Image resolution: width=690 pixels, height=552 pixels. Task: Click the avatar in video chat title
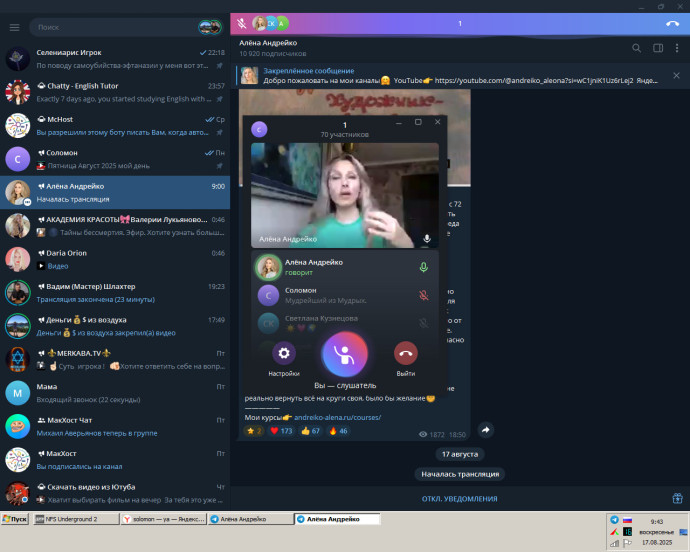[x=259, y=129]
